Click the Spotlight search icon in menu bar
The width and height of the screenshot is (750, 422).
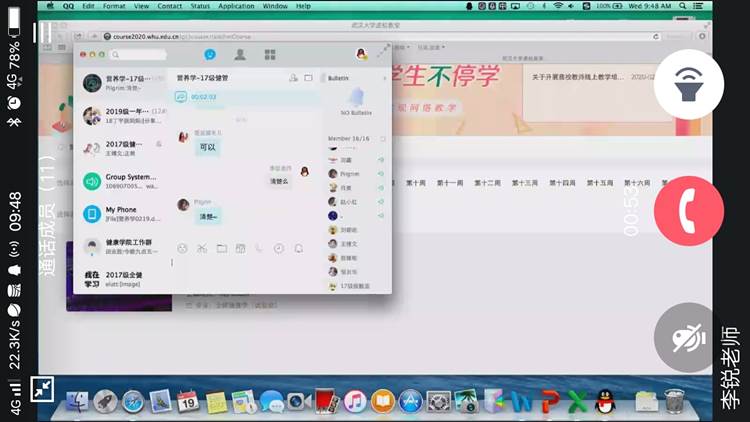(683, 6)
